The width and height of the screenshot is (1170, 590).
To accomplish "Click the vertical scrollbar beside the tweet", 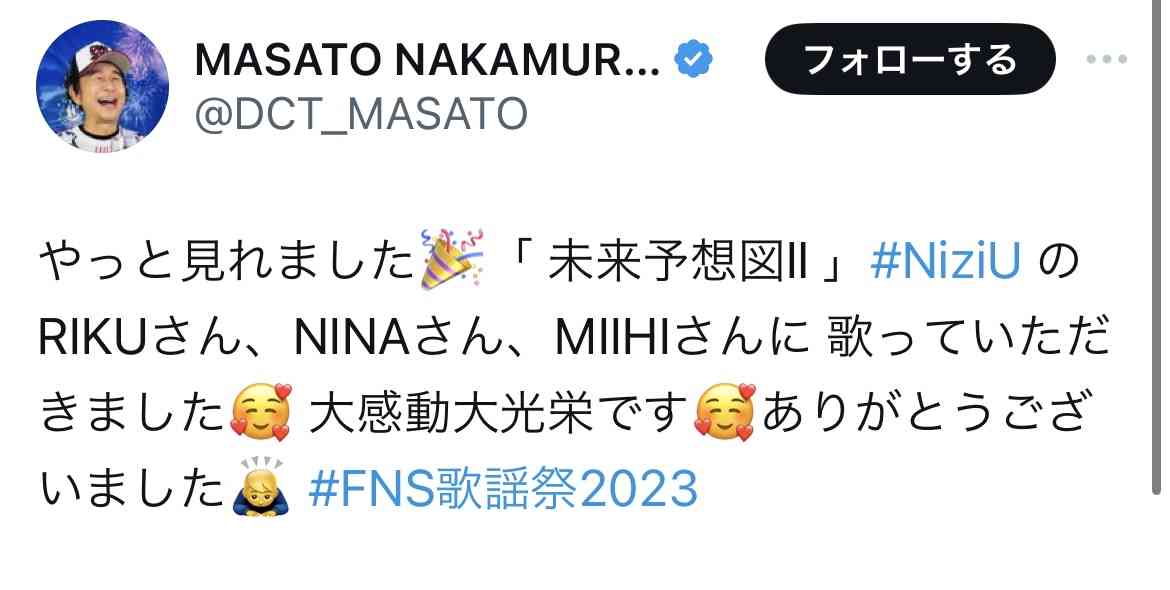I will coord(1156,246).
